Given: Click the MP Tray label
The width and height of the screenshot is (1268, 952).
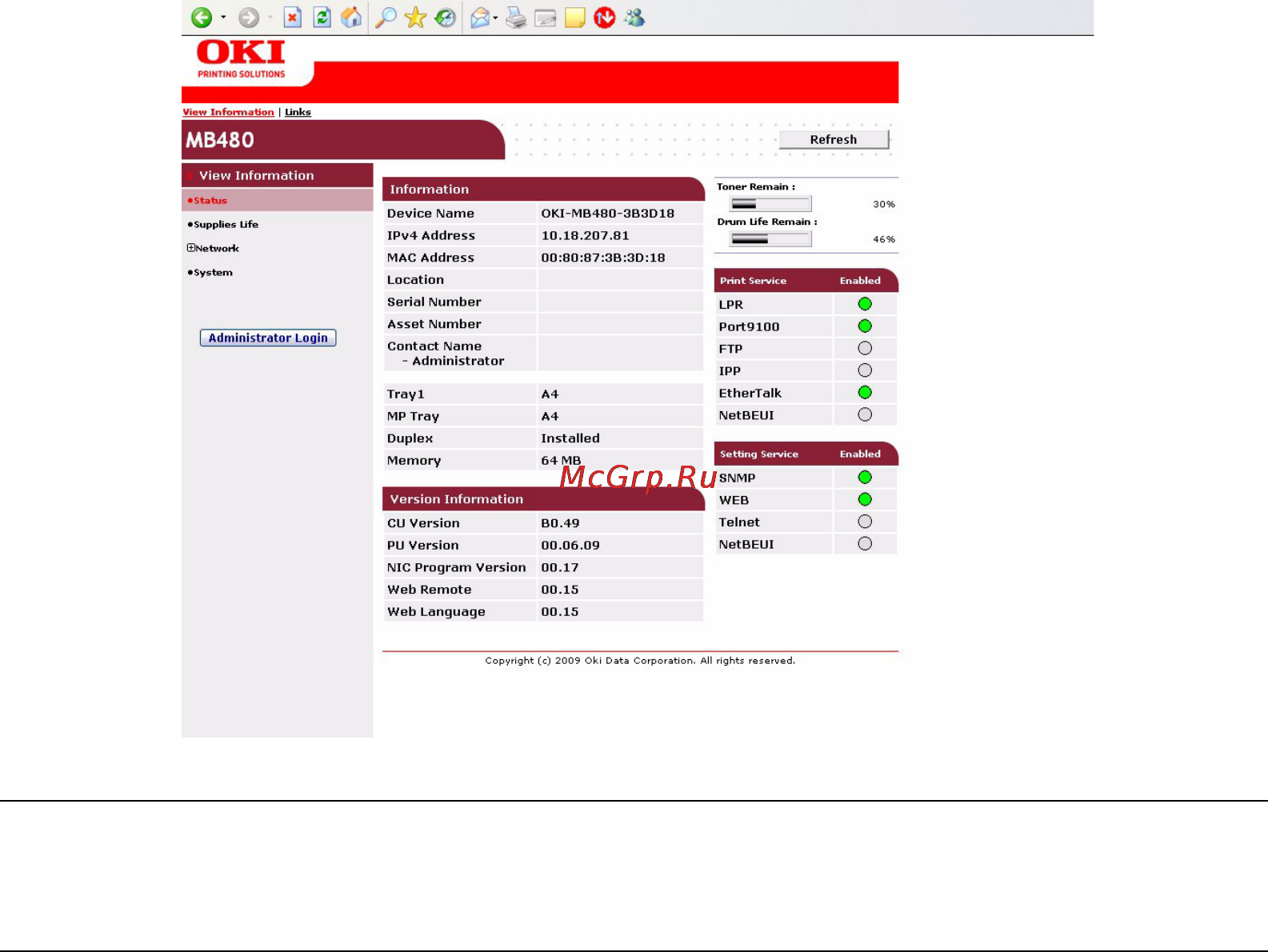Looking at the screenshot, I should [x=413, y=417].
